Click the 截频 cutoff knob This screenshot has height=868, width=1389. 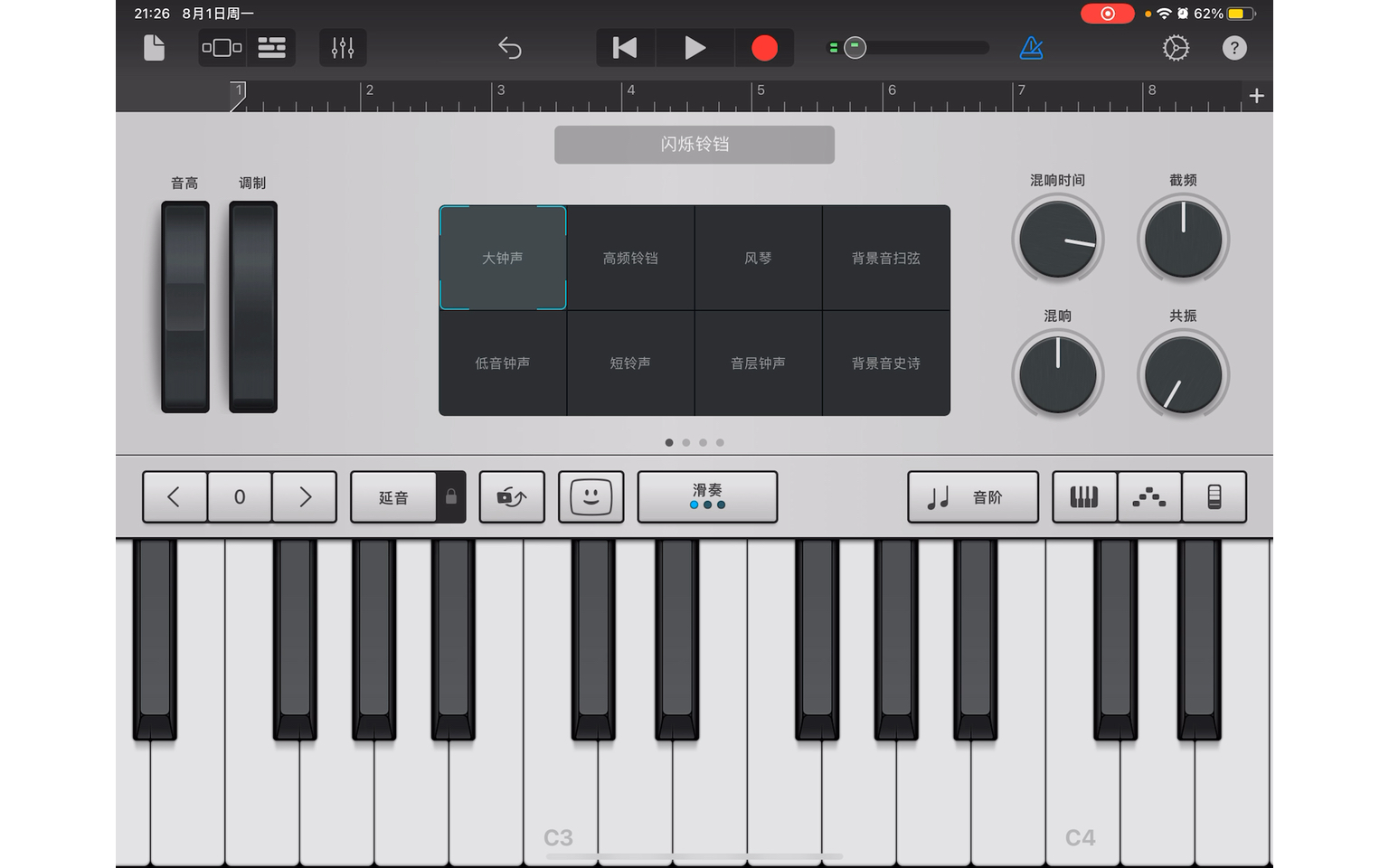coord(1183,240)
